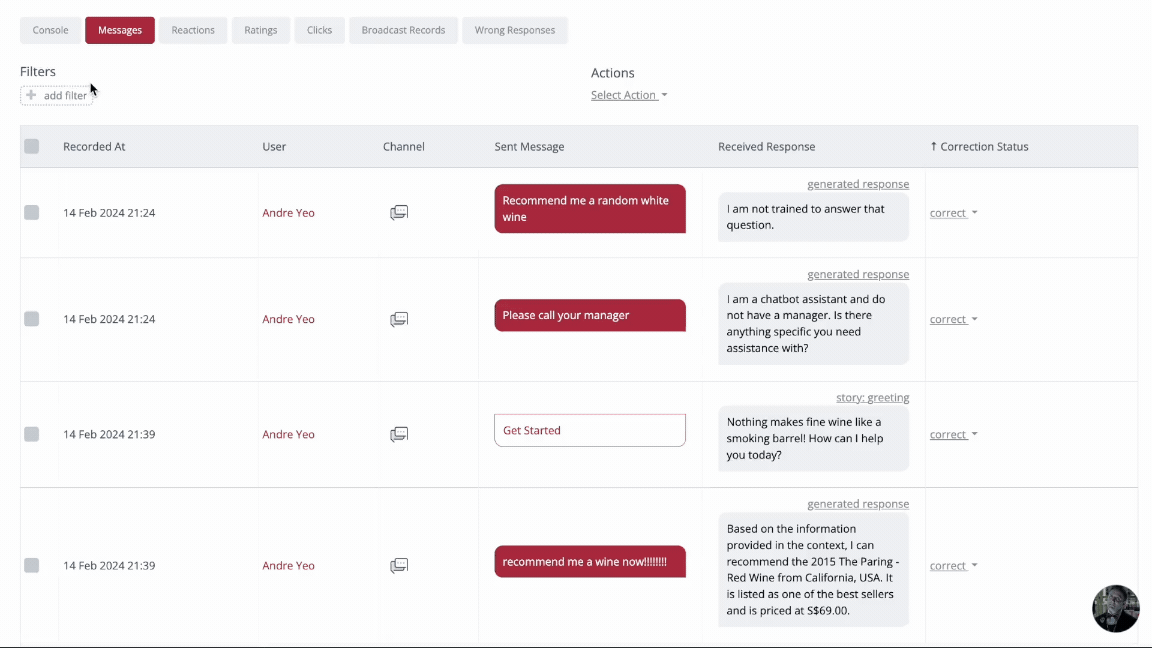Click the 'story: greeting' link
This screenshot has height=648, width=1152.
coord(872,397)
